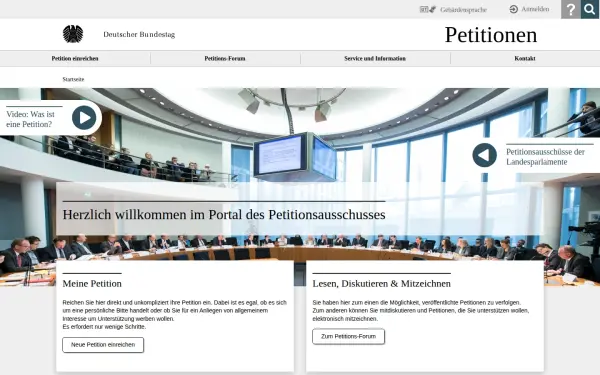
Task: Open the help question mark icon
Action: tap(571, 9)
